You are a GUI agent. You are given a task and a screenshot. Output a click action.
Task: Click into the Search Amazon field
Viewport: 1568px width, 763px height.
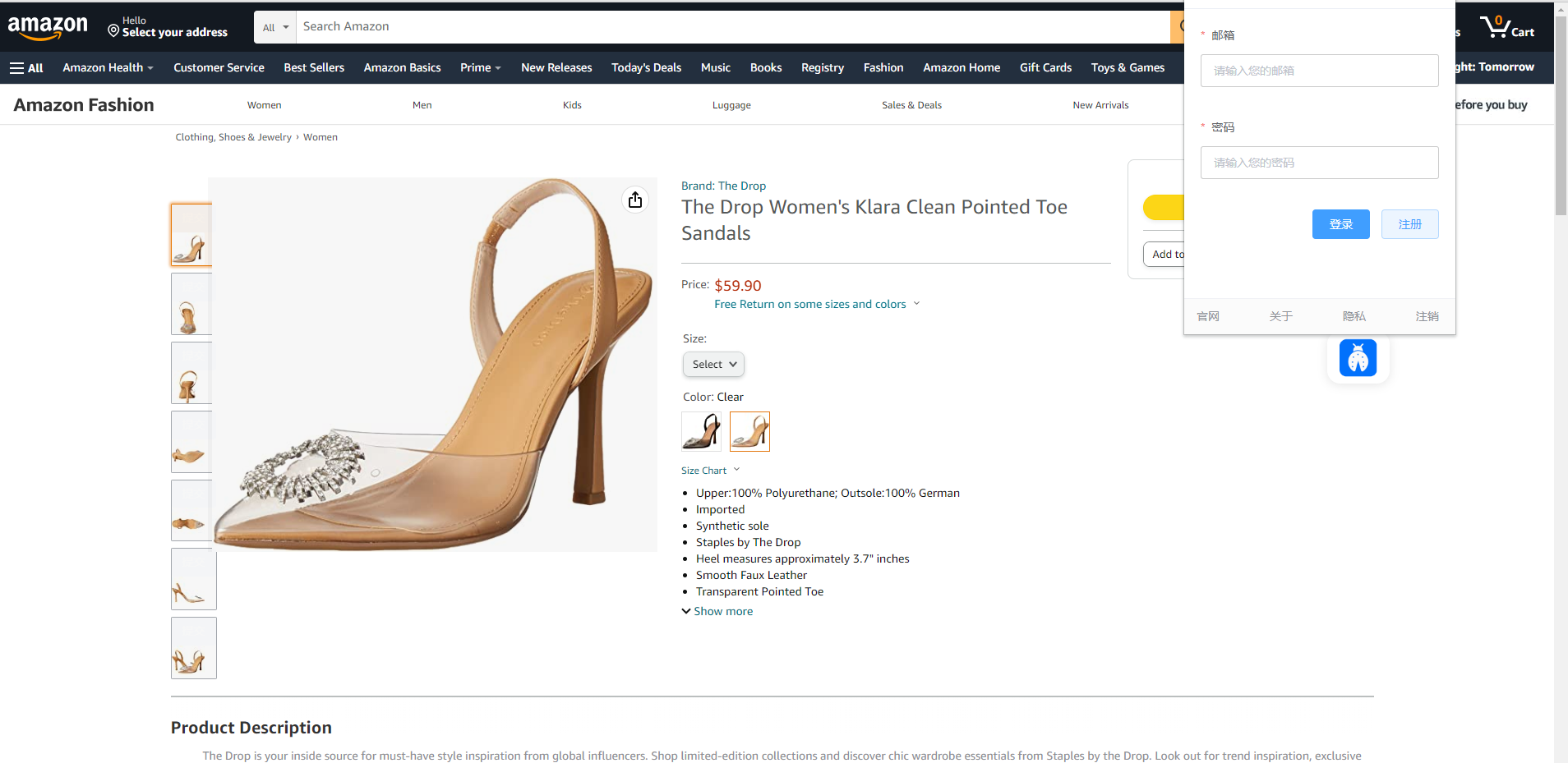pyautogui.click(x=732, y=27)
